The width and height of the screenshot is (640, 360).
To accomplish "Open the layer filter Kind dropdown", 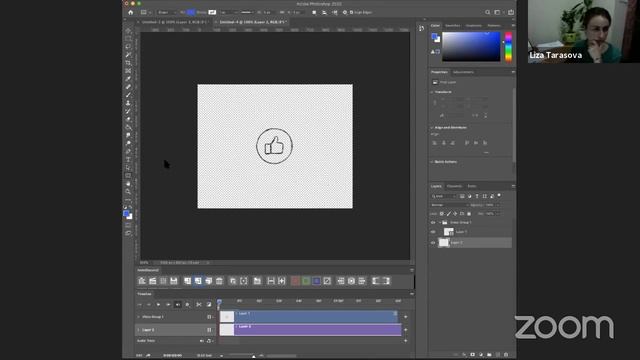I will 443,196.
